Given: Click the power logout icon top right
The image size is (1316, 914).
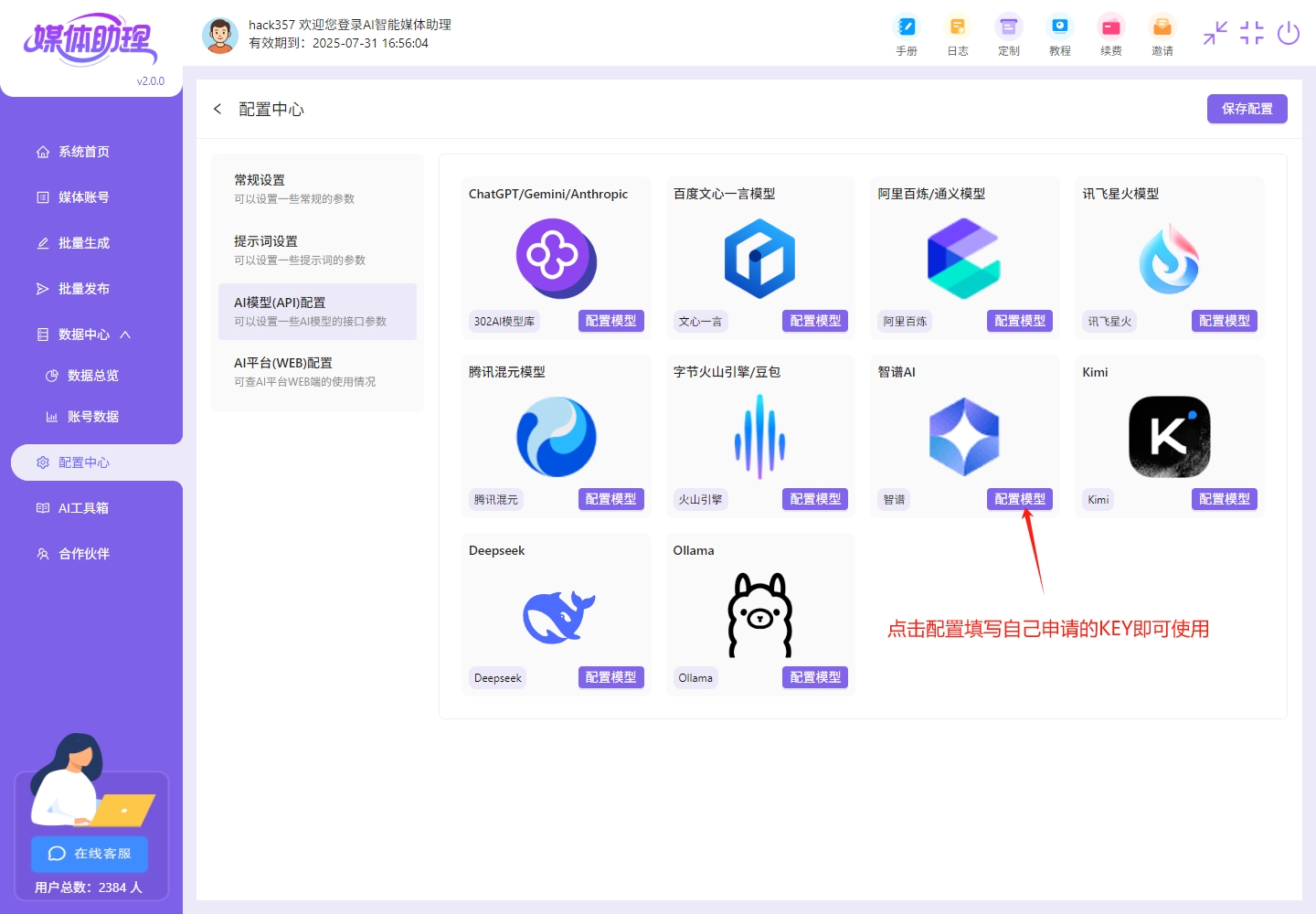Looking at the screenshot, I should pyautogui.click(x=1289, y=33).
